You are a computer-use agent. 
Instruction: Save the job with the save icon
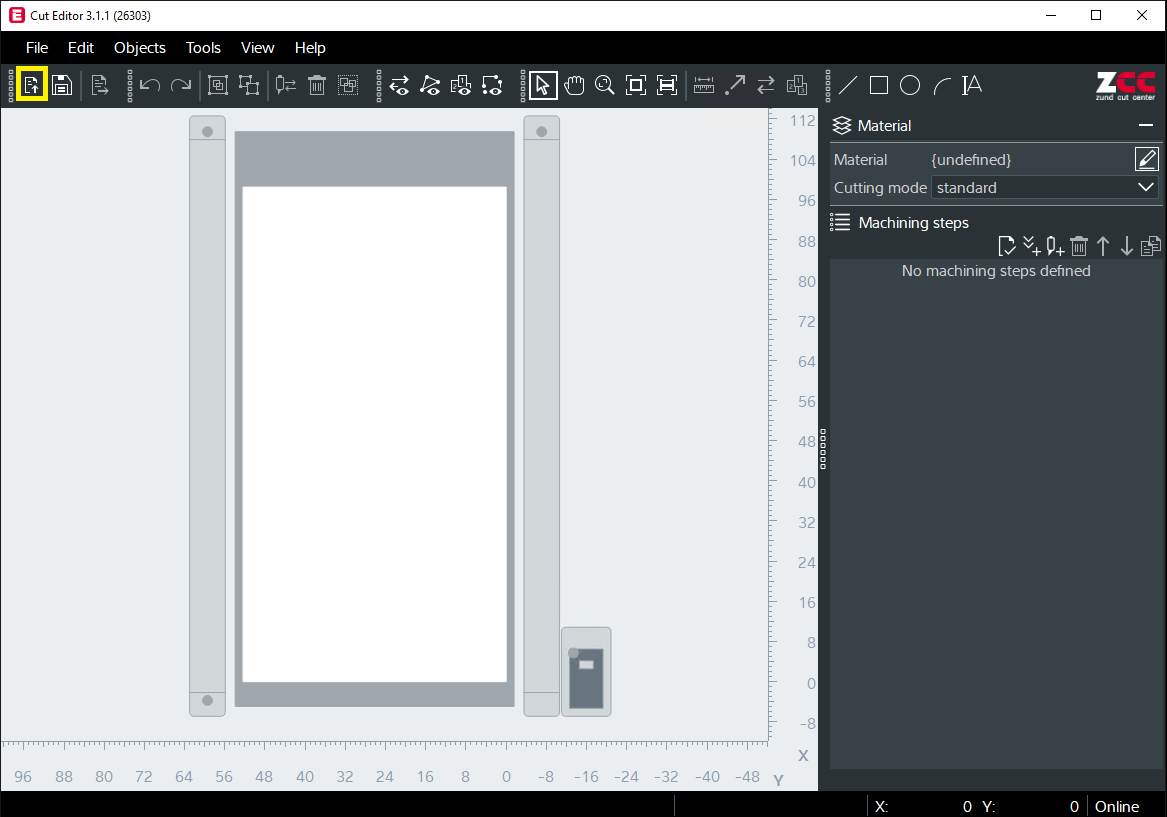coord(61,85)
